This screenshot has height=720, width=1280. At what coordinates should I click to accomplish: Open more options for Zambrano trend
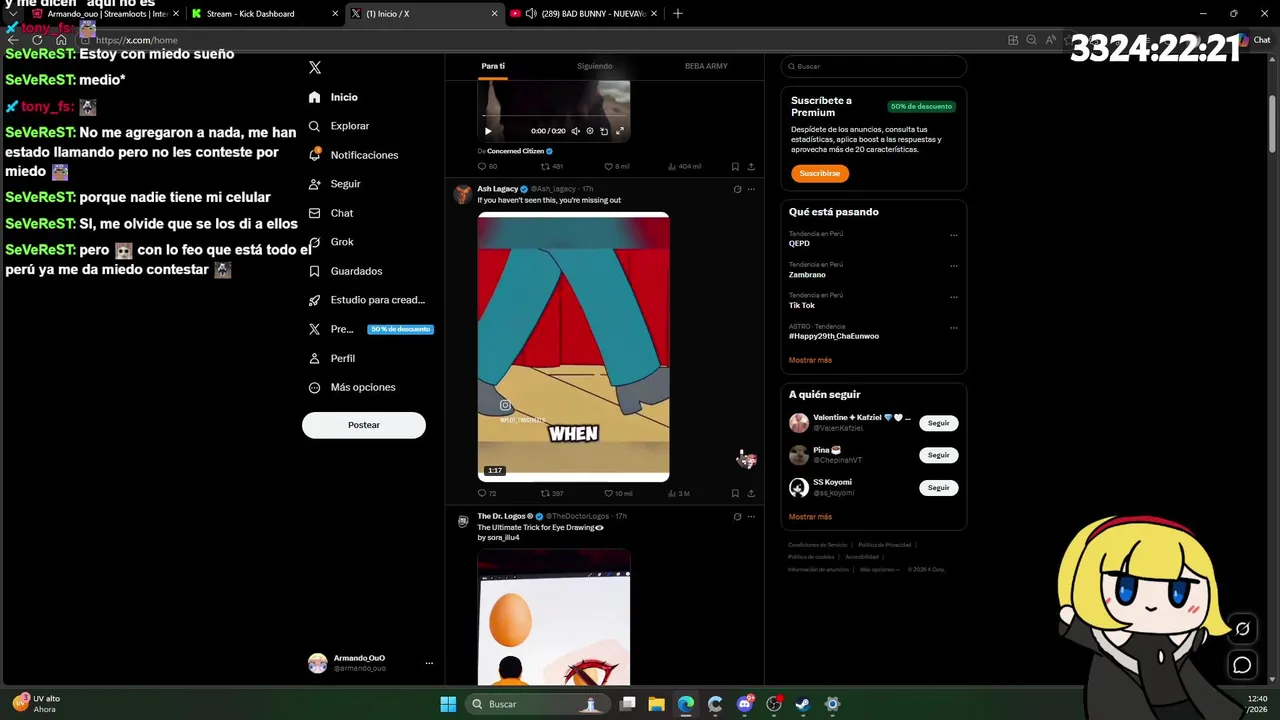coord(954,266)
